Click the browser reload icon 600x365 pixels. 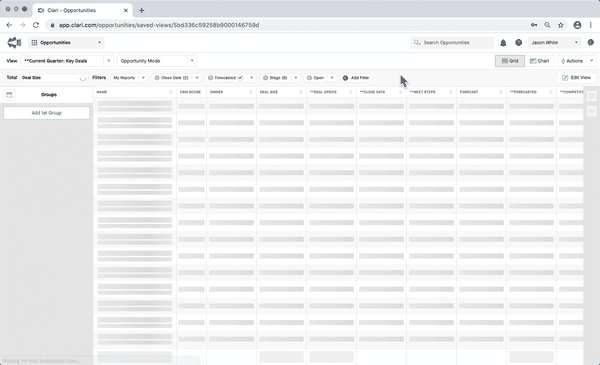[x=36, y=25]
